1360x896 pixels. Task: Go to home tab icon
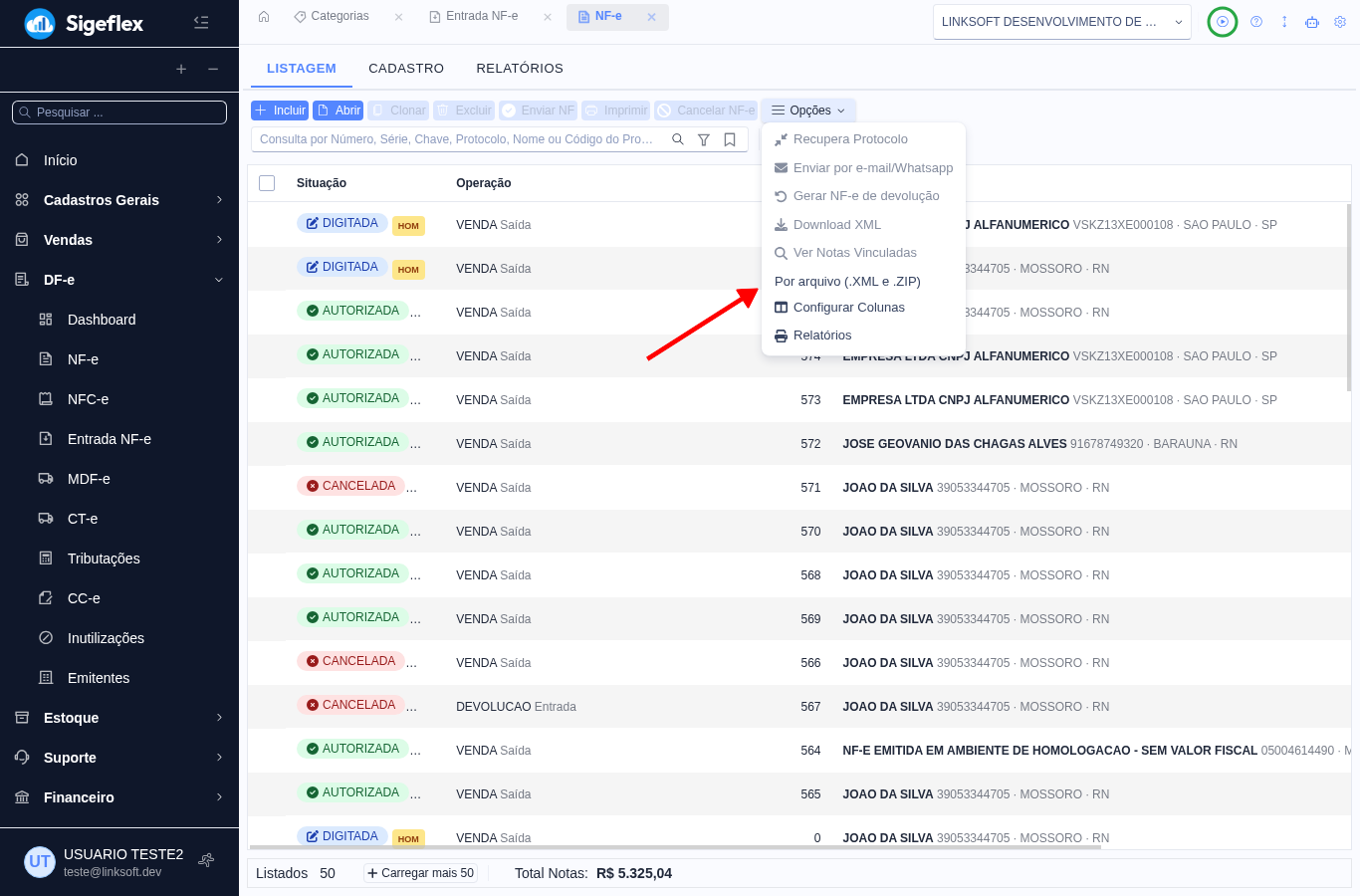tap(264, 17)
